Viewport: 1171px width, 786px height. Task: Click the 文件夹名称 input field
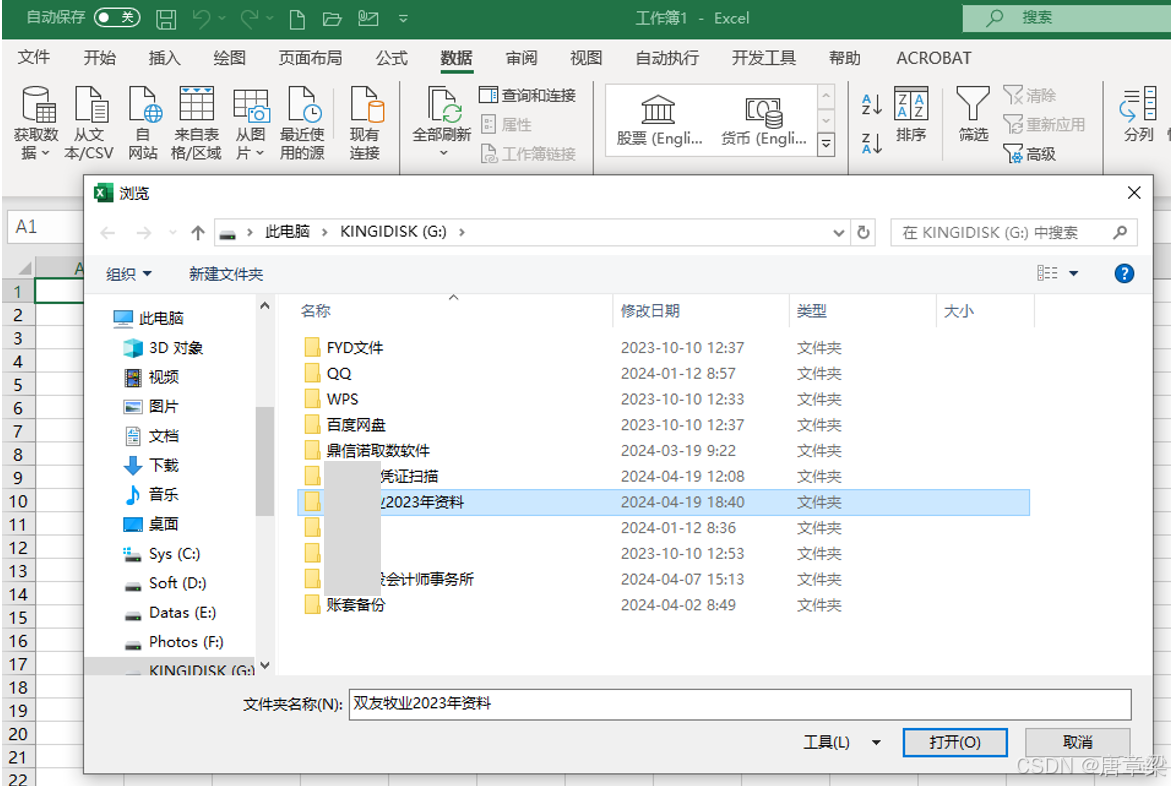(739, 704)
